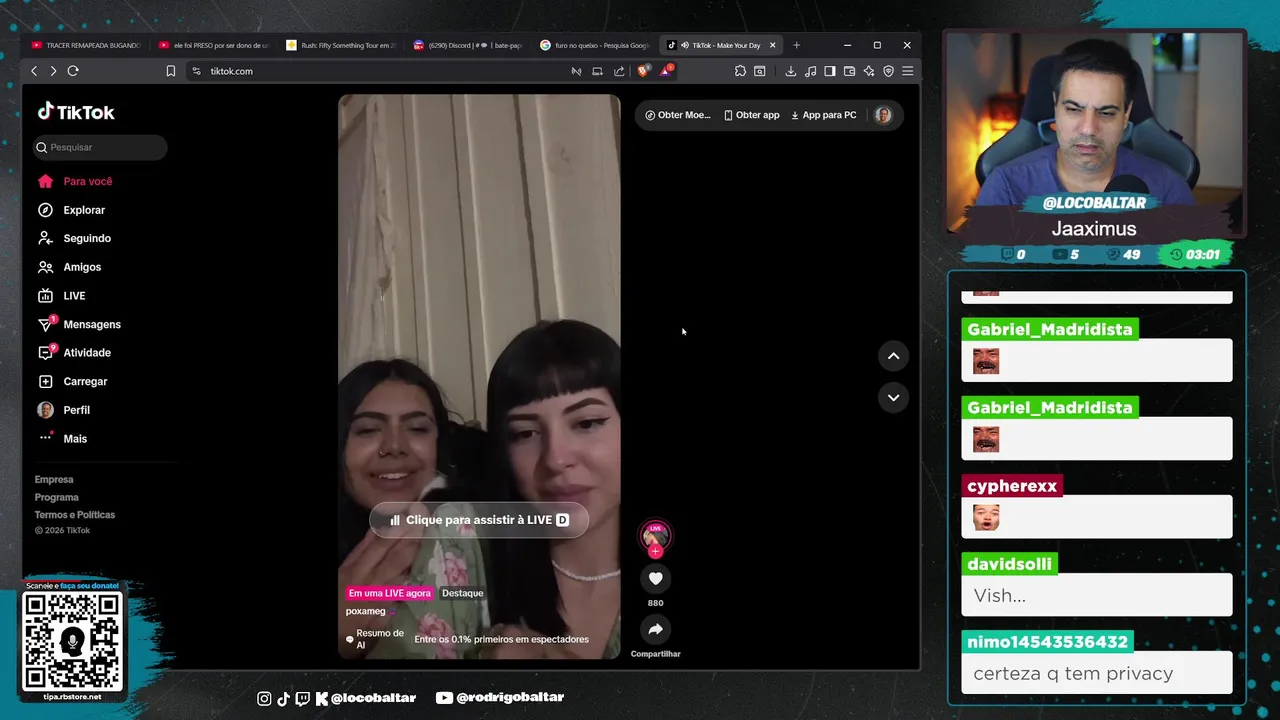Toggle the browser sidebar panel icon

(x=829, y=71)
